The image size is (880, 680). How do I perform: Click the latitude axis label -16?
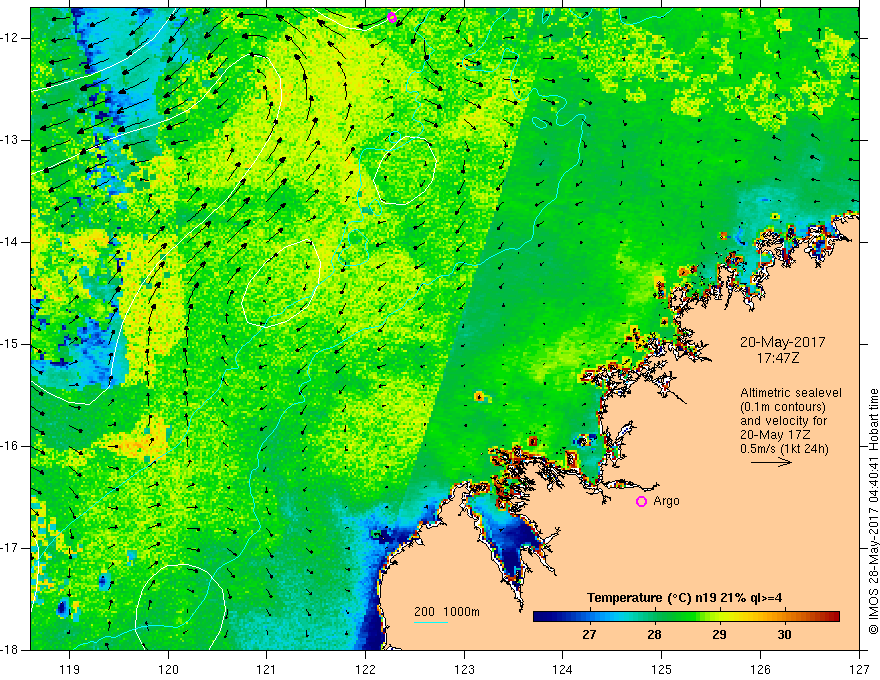point(10,446)
